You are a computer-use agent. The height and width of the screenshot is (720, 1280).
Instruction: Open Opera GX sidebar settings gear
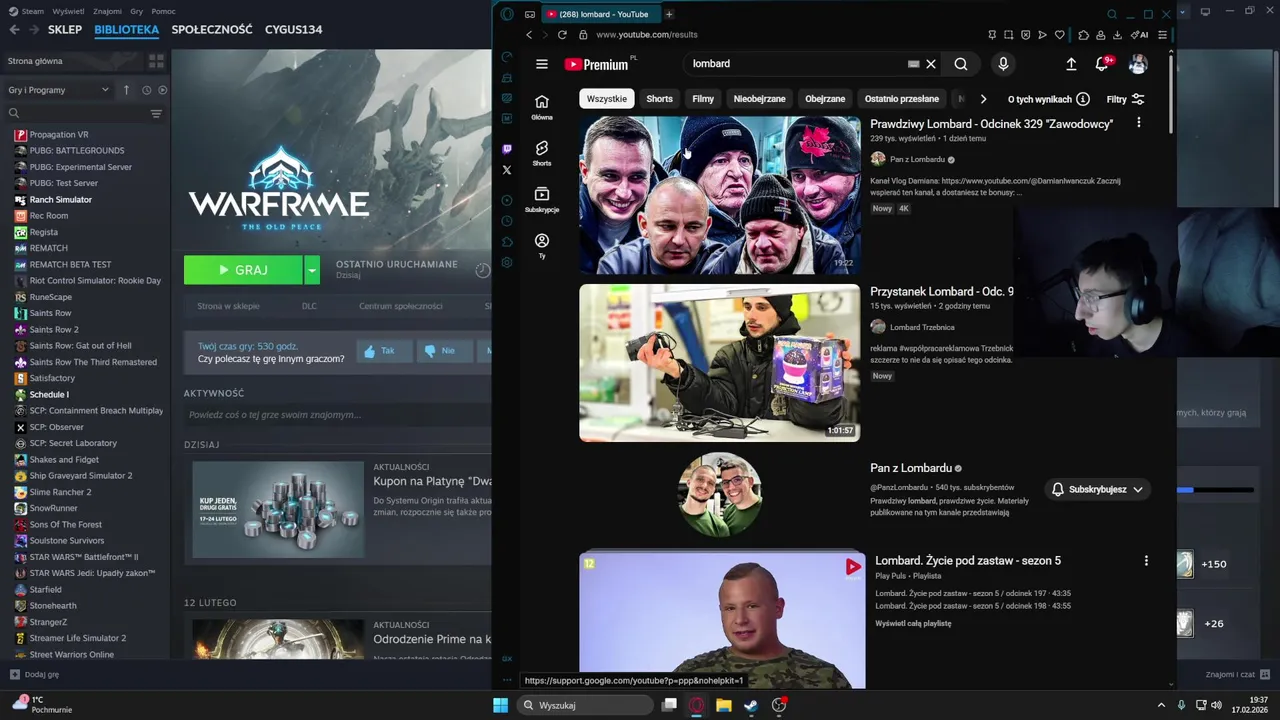pyautogui.click(x=507, y=262)
